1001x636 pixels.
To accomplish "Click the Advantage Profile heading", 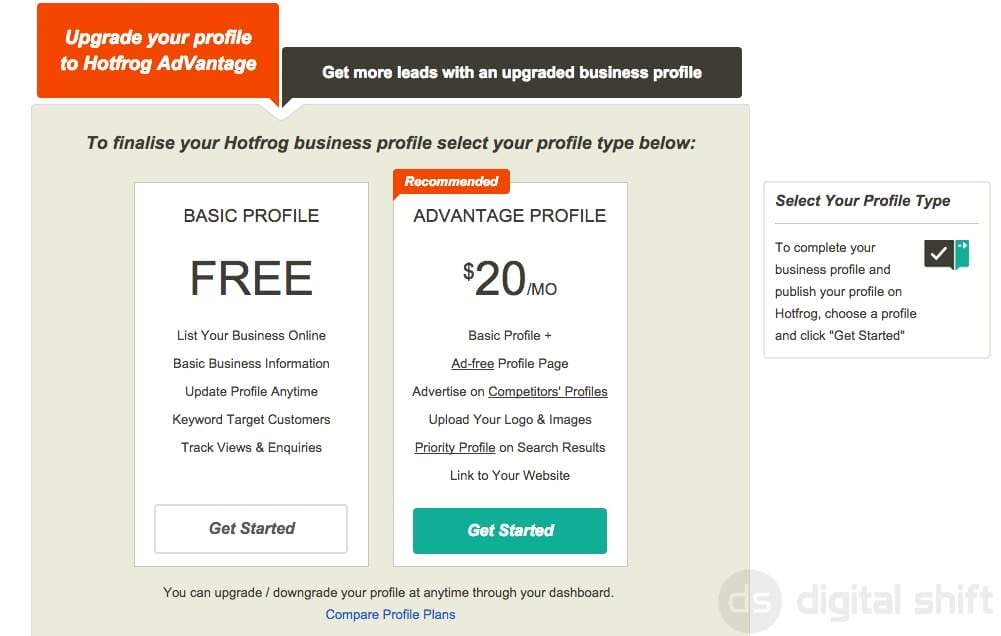I will click(510, 216).
